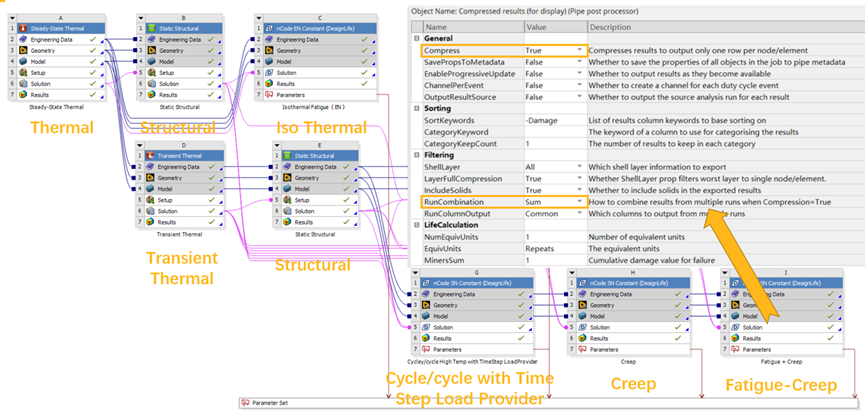865x414 pixels.
Task: Select the Setup cell icon in system E
Action: point(286,200)
